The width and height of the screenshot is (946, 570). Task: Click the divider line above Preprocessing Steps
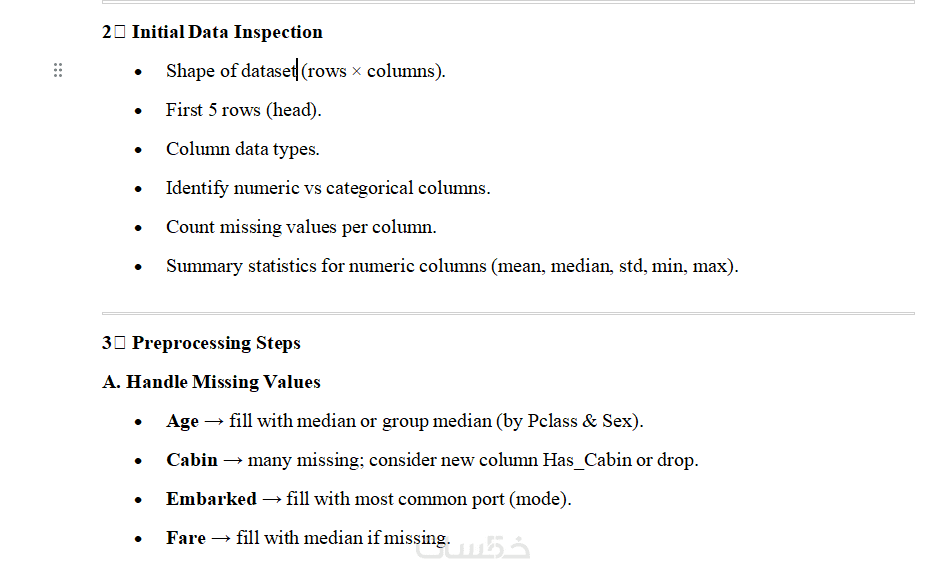(508, 313)
